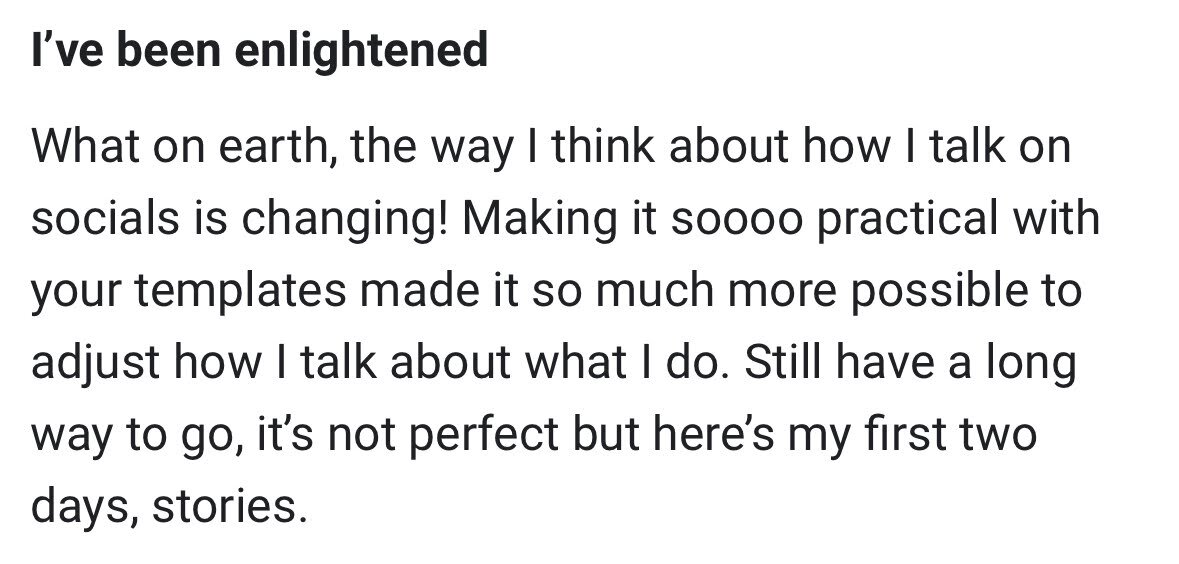Screen dimensions: 1179x564
Task: Click the final word "stories."
Action: 229,507
